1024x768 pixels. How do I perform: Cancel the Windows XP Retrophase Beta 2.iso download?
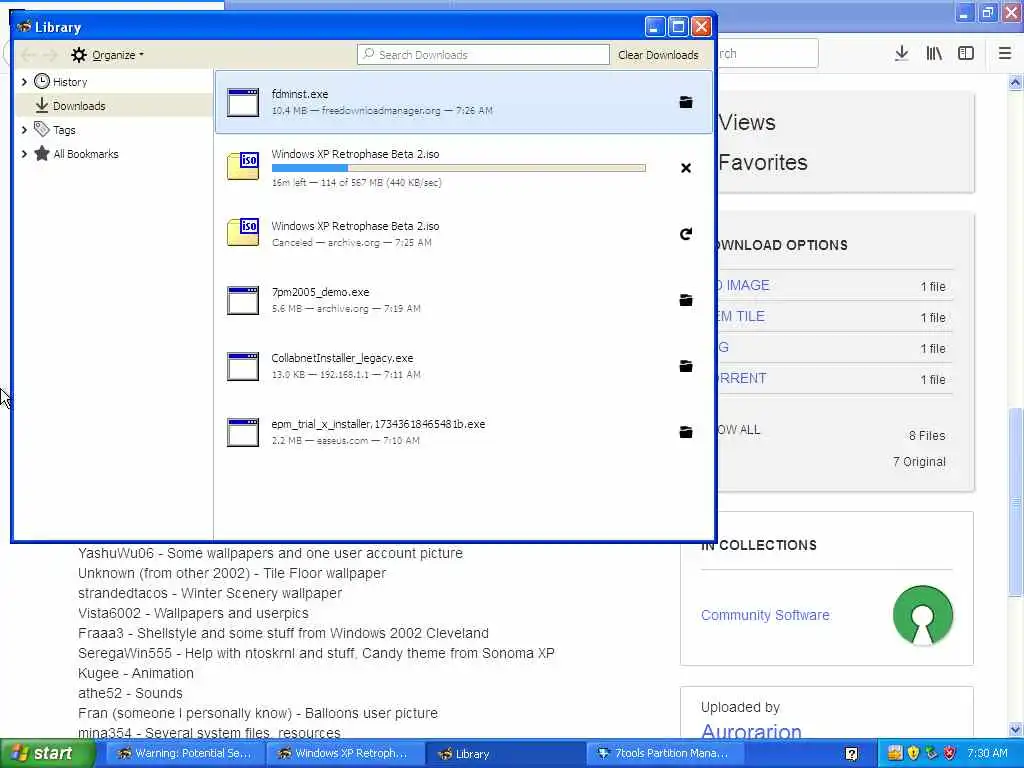click(x=686, y=168)
